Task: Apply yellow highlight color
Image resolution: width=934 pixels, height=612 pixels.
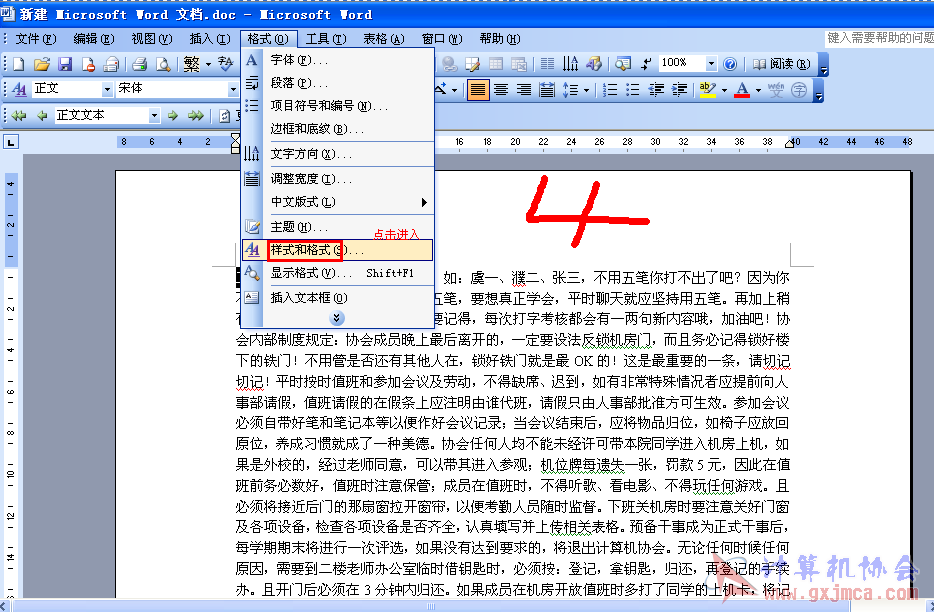Action: click(x=708, y=91)
